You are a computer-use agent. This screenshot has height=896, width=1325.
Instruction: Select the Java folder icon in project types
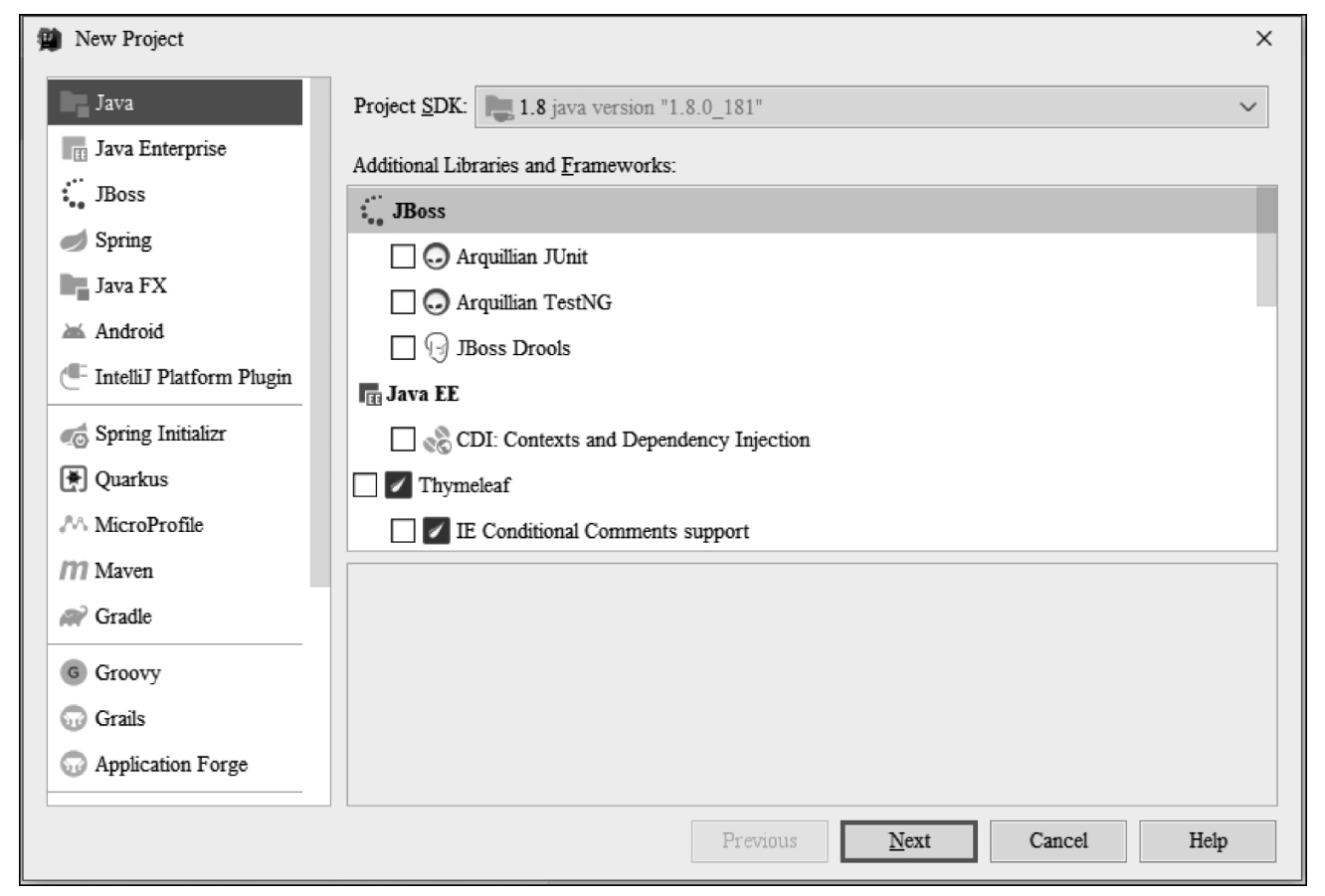75,102
